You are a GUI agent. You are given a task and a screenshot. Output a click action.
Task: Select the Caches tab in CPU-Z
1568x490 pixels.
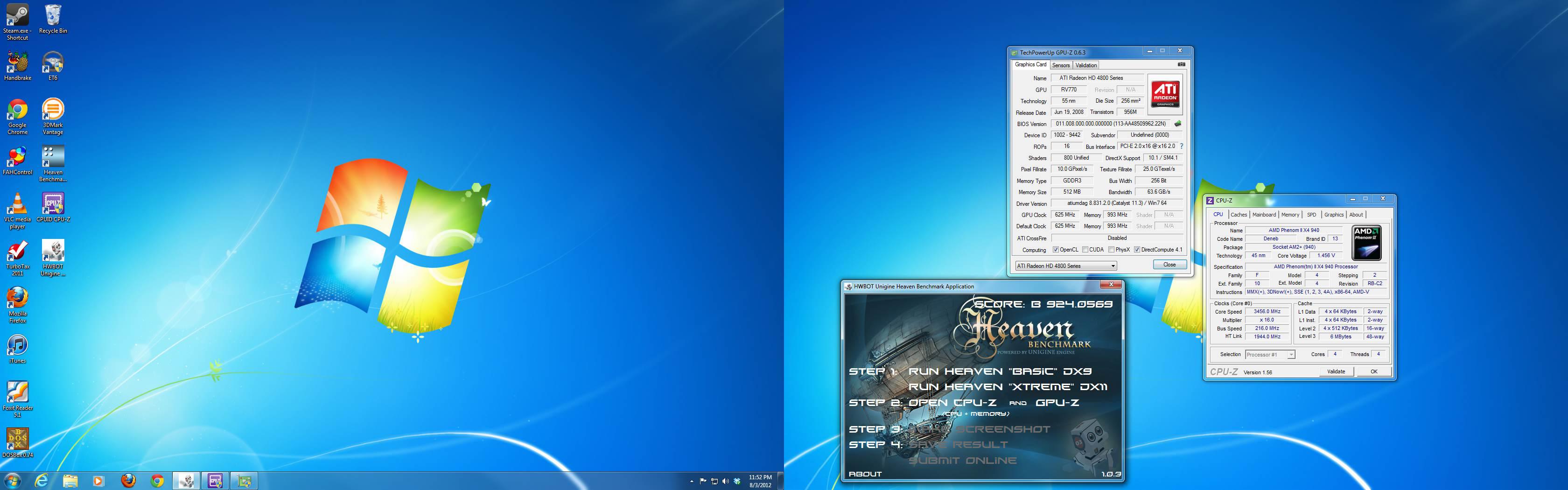1239,215
